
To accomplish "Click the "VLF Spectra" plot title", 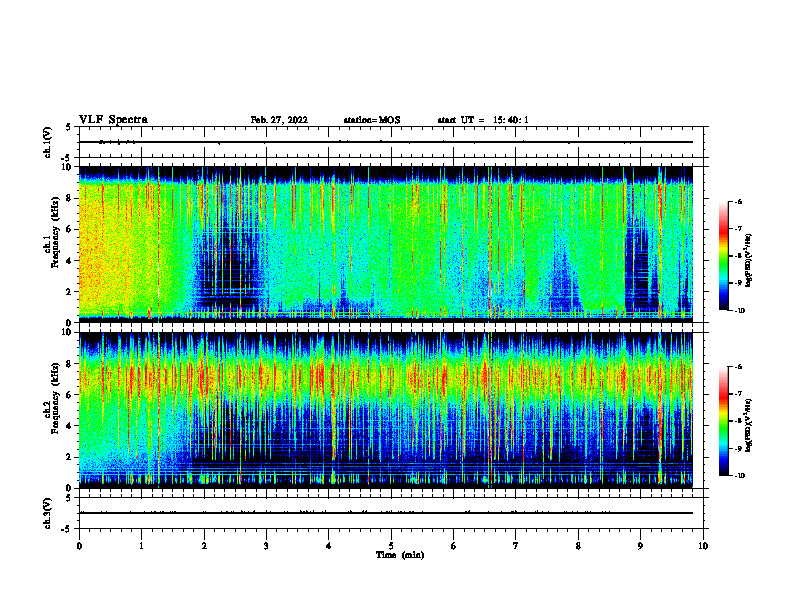I will (113, 120).
